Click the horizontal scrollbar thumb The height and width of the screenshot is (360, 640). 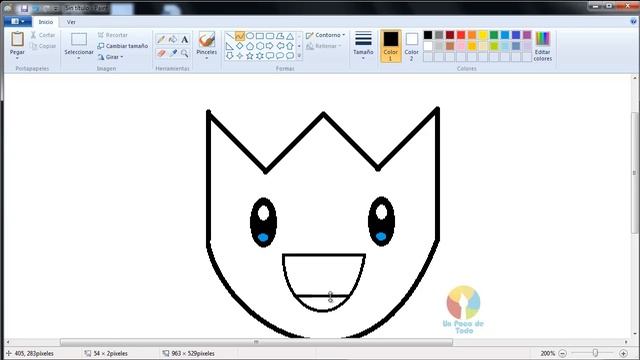click(x=256, y=342)
